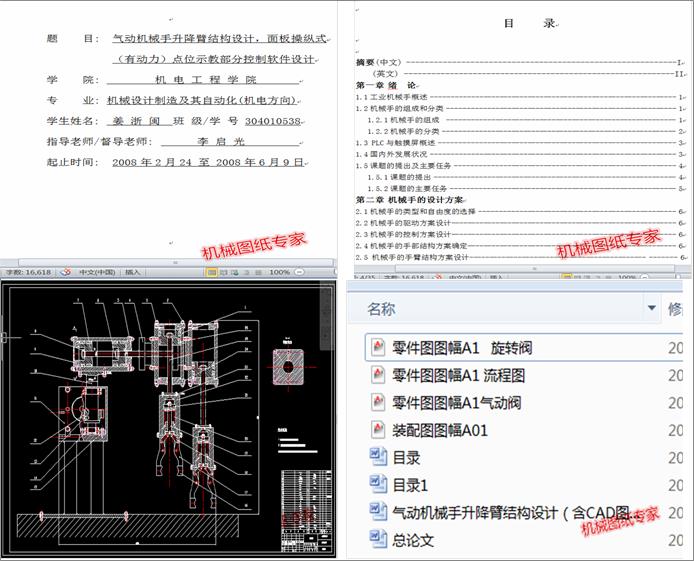Click the PDF icon of 零件图图幅A1 旋转阀
This screenshot has width=694, height=561.
pyautogui.click(x=378, y=347)
